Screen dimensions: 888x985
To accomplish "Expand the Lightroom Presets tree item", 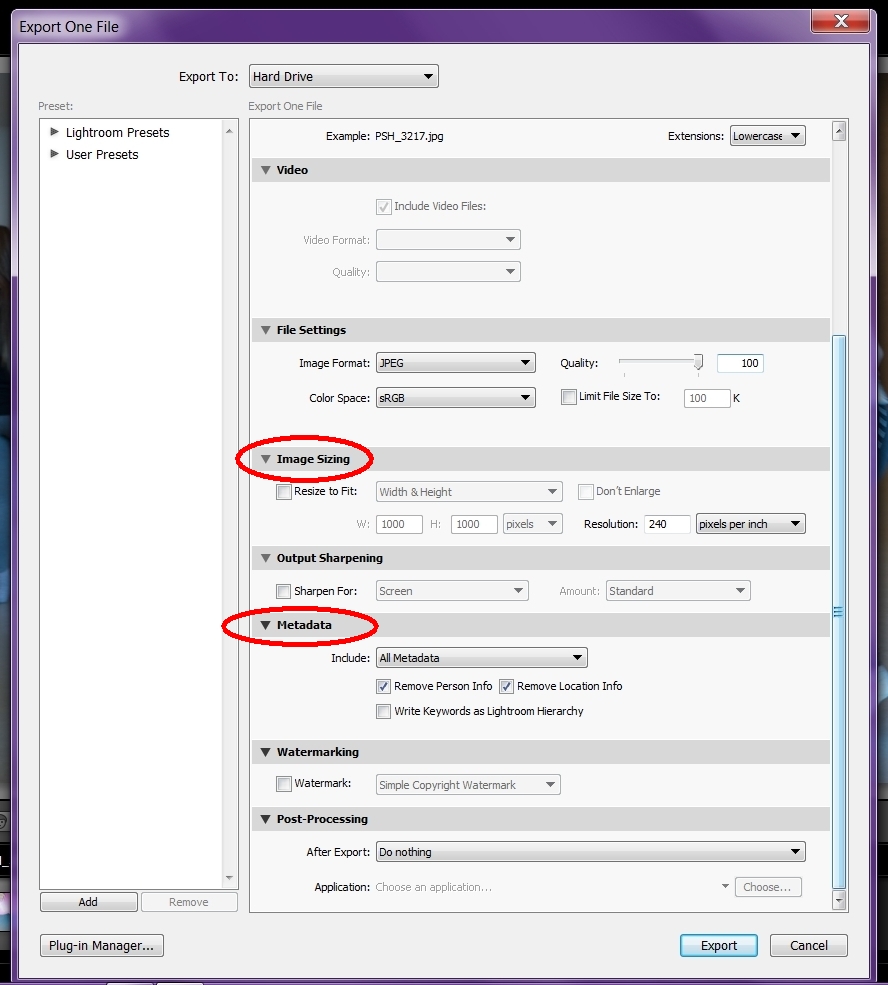I will pos(55,132).
